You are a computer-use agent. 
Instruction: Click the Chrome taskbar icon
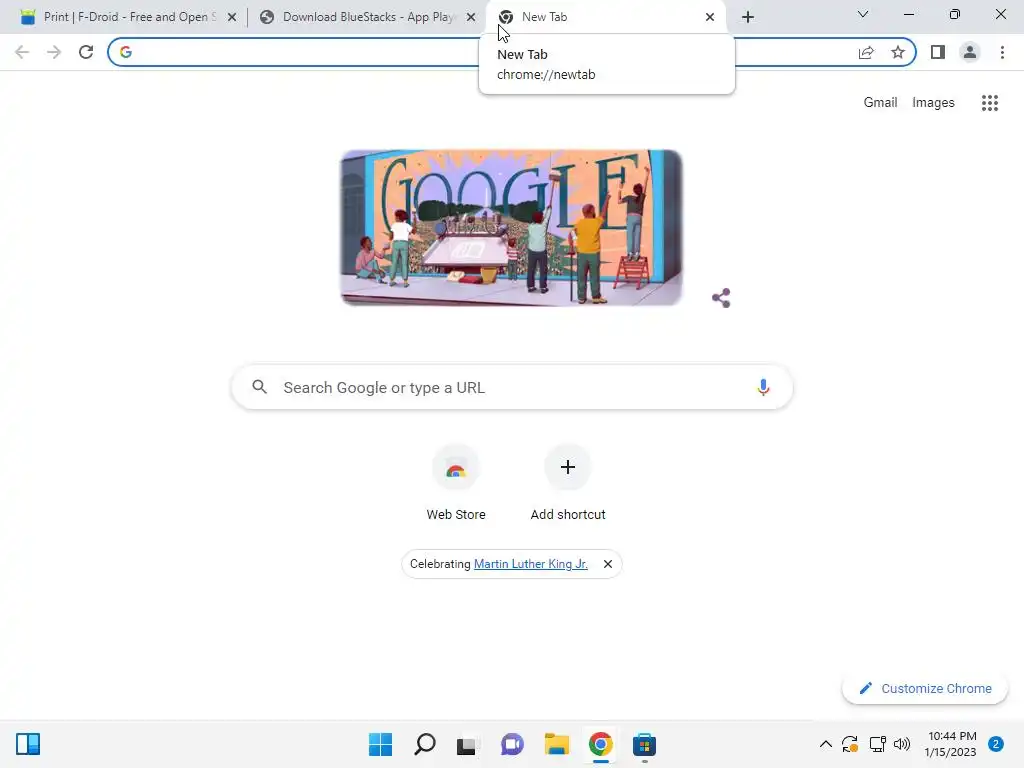[x=600, y=744]
